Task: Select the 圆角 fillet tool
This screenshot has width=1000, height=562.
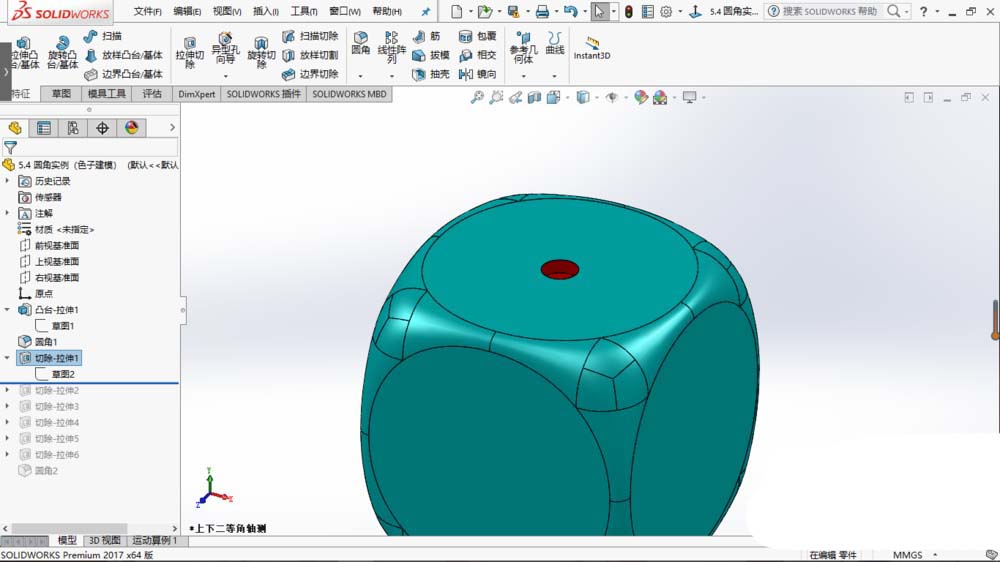Action: [x=360, y=43]
